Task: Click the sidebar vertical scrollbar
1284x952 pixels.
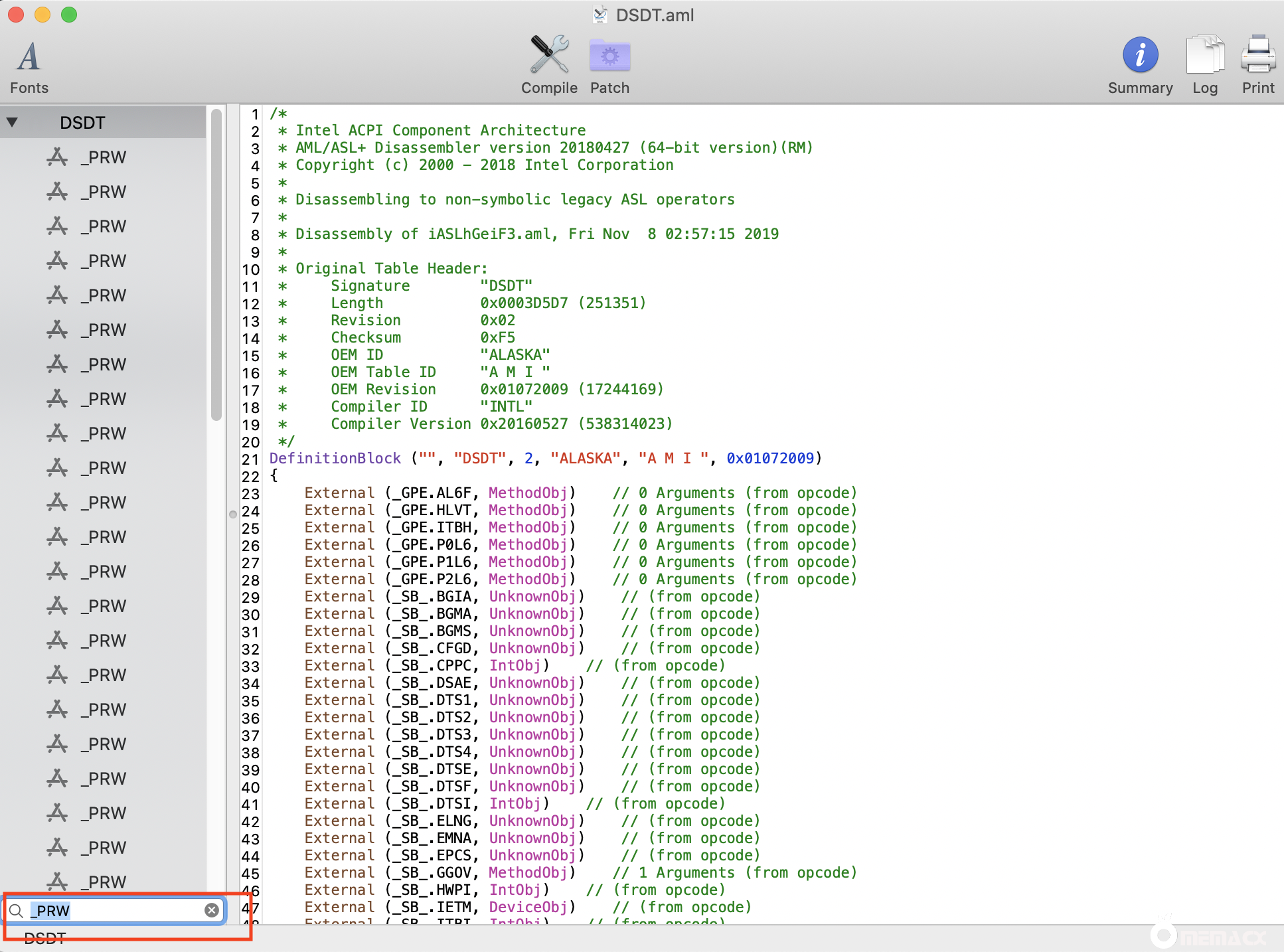Action: click(216, 266)
